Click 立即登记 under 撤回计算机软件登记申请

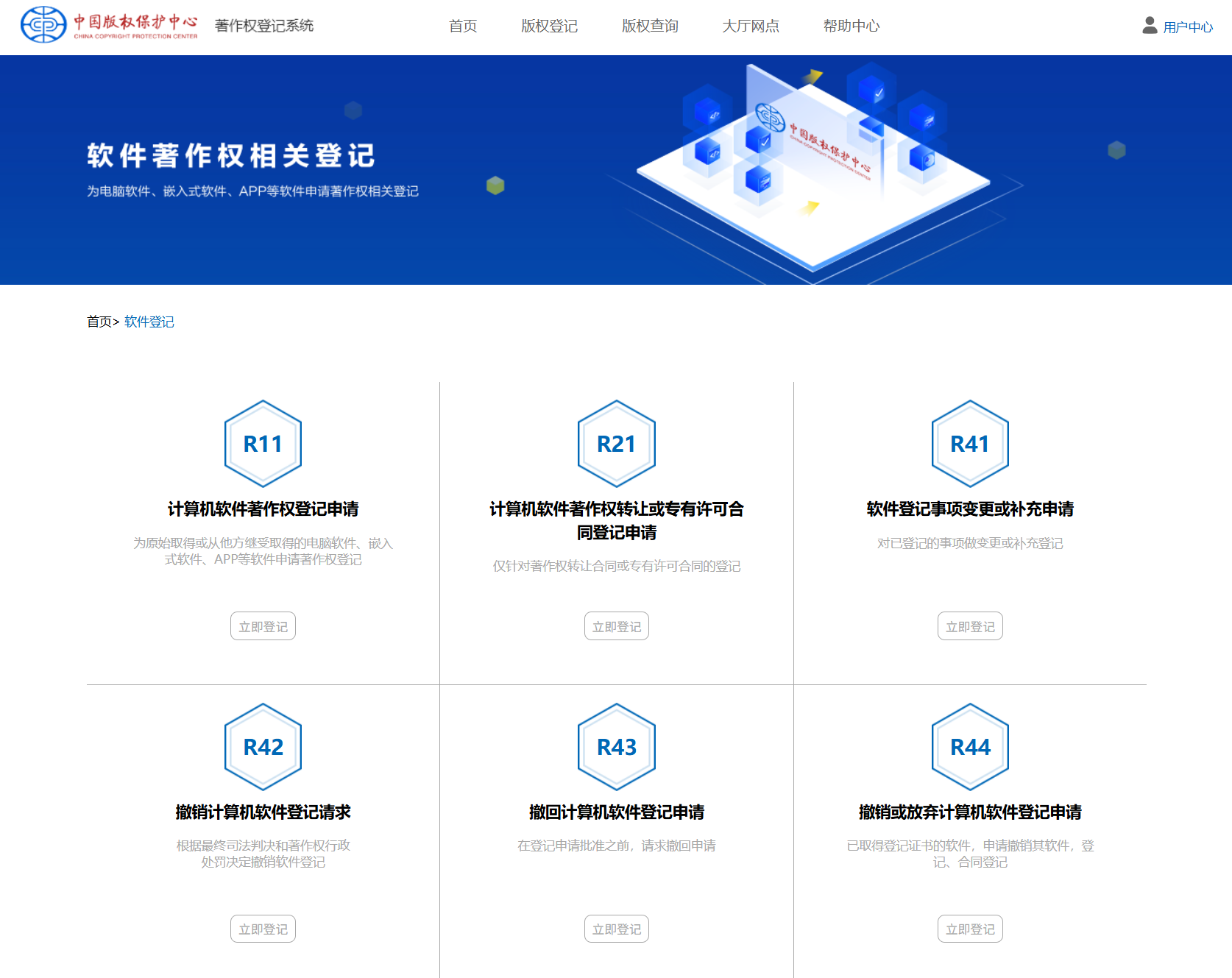tap(617, 929)
